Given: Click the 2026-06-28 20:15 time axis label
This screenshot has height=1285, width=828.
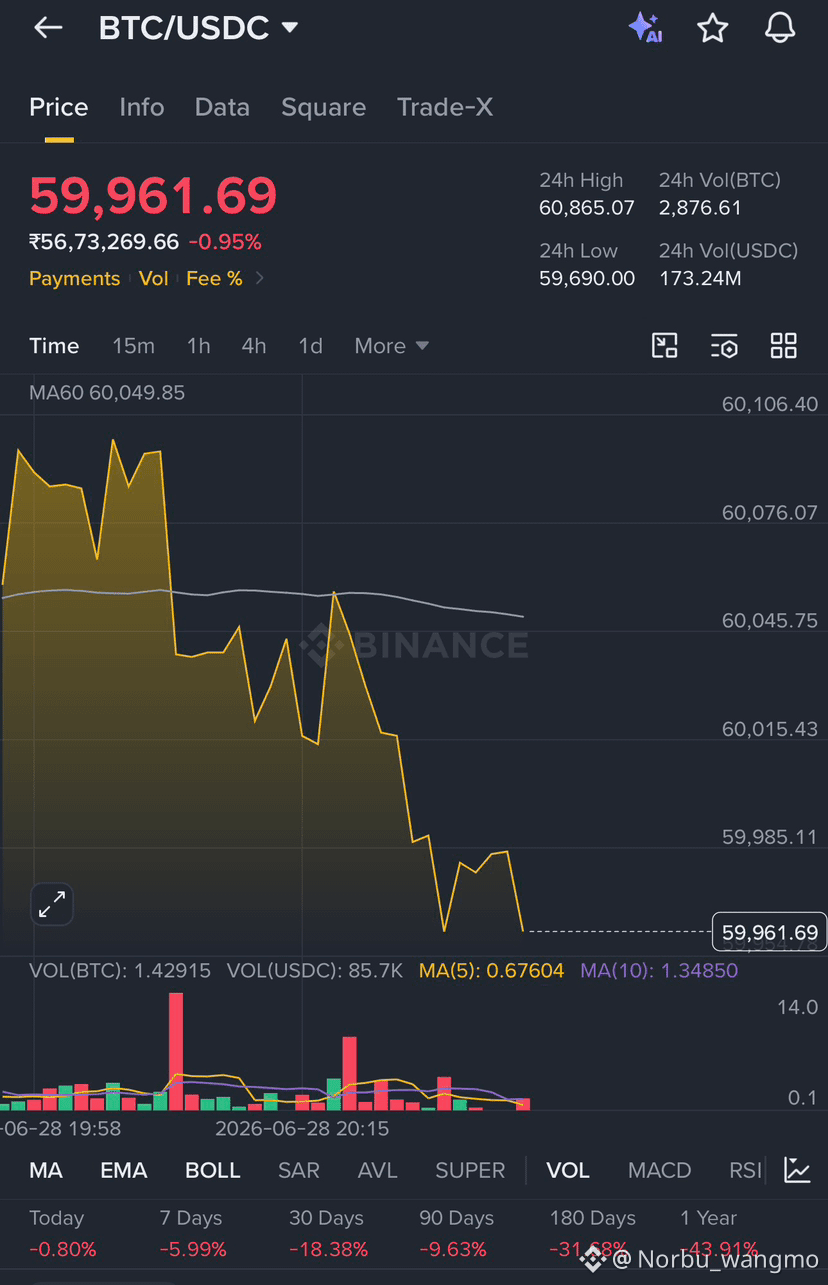Looking at the screenshot, I should point(302,1129).
